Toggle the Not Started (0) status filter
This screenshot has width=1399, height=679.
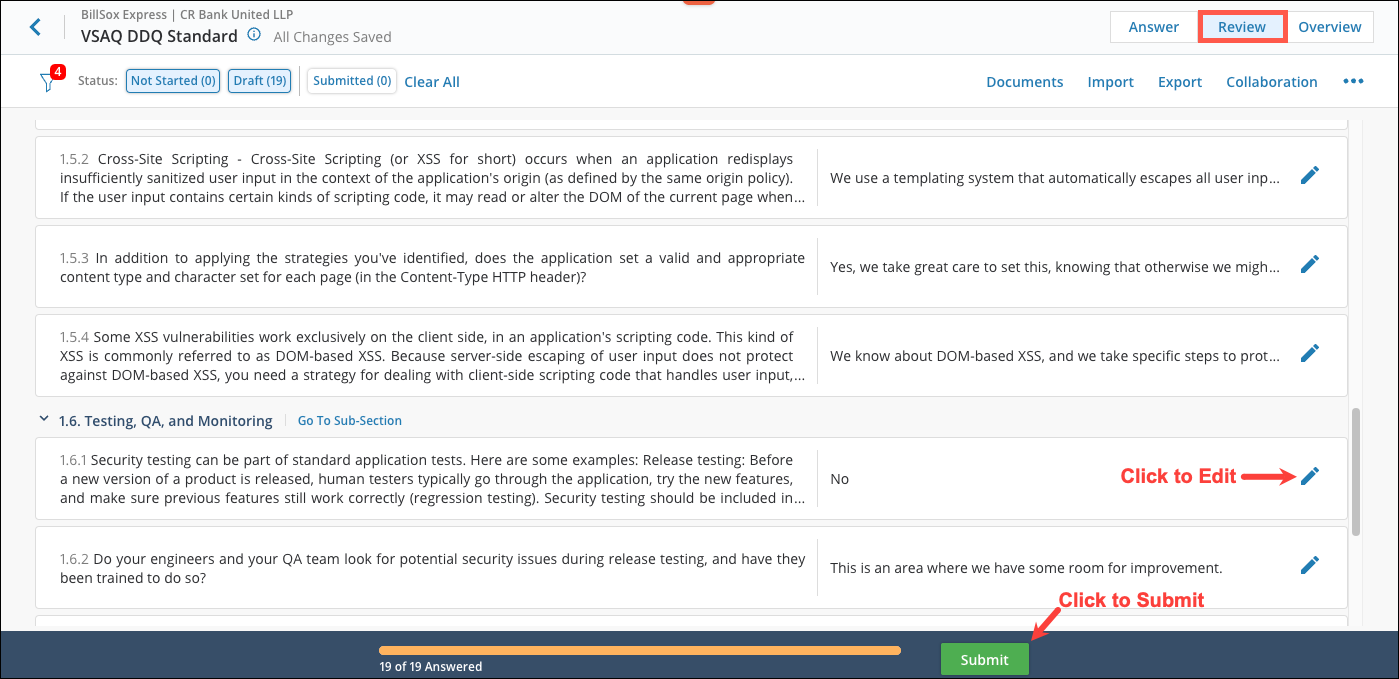(x=173, y=81)
